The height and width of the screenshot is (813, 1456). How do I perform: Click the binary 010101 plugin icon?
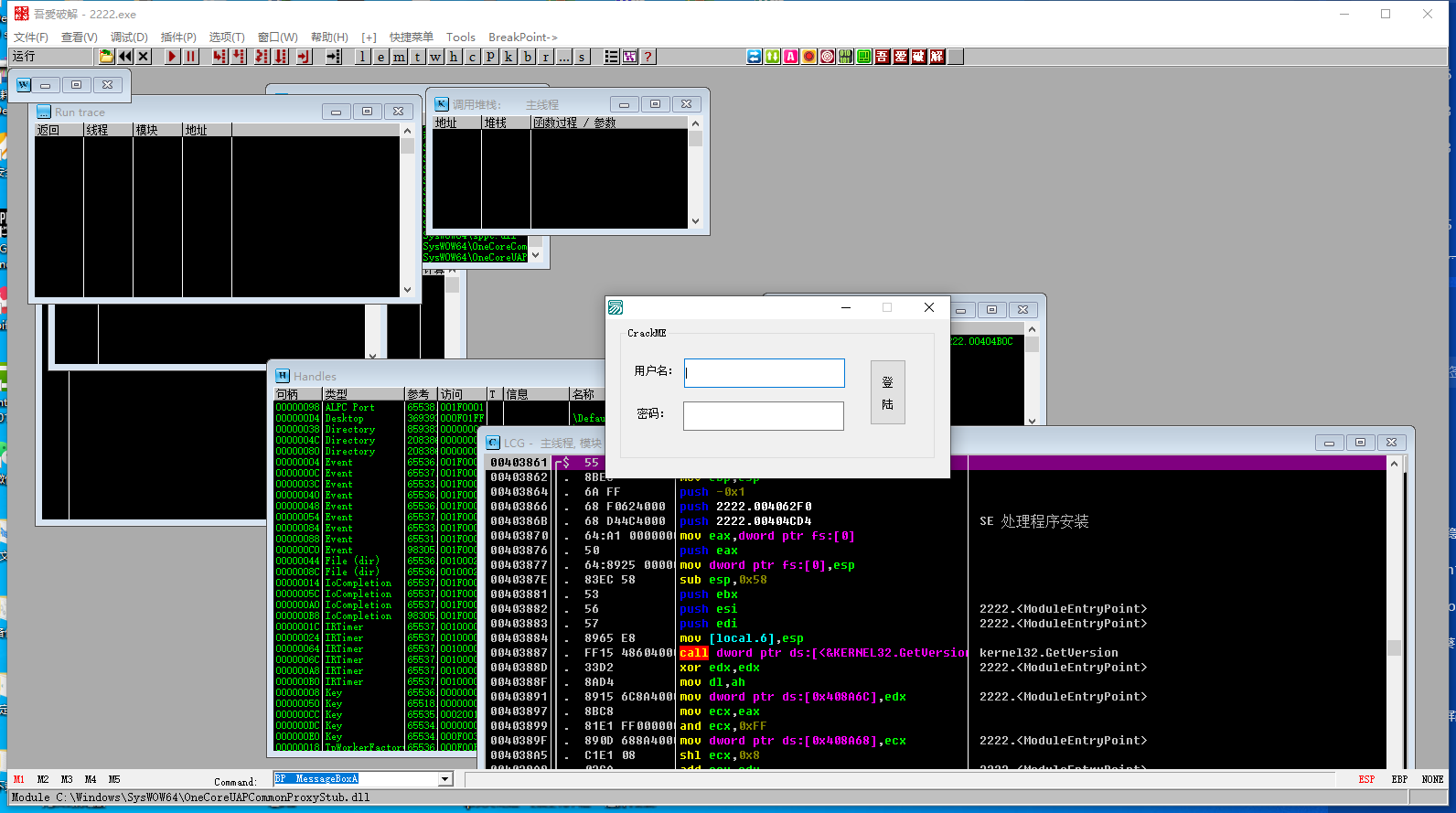tap(846, 57)
